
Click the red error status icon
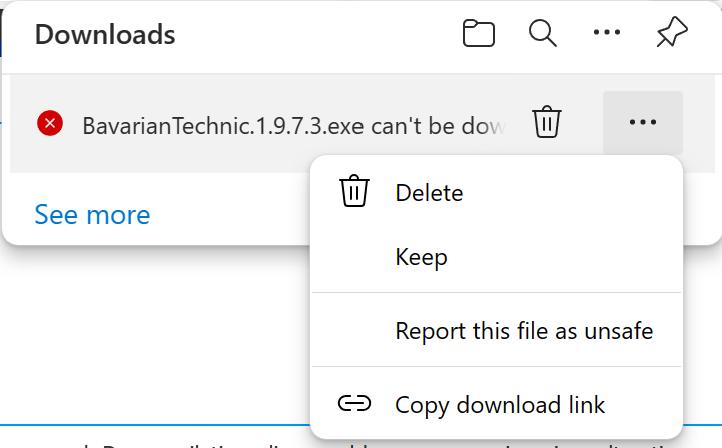50,123
